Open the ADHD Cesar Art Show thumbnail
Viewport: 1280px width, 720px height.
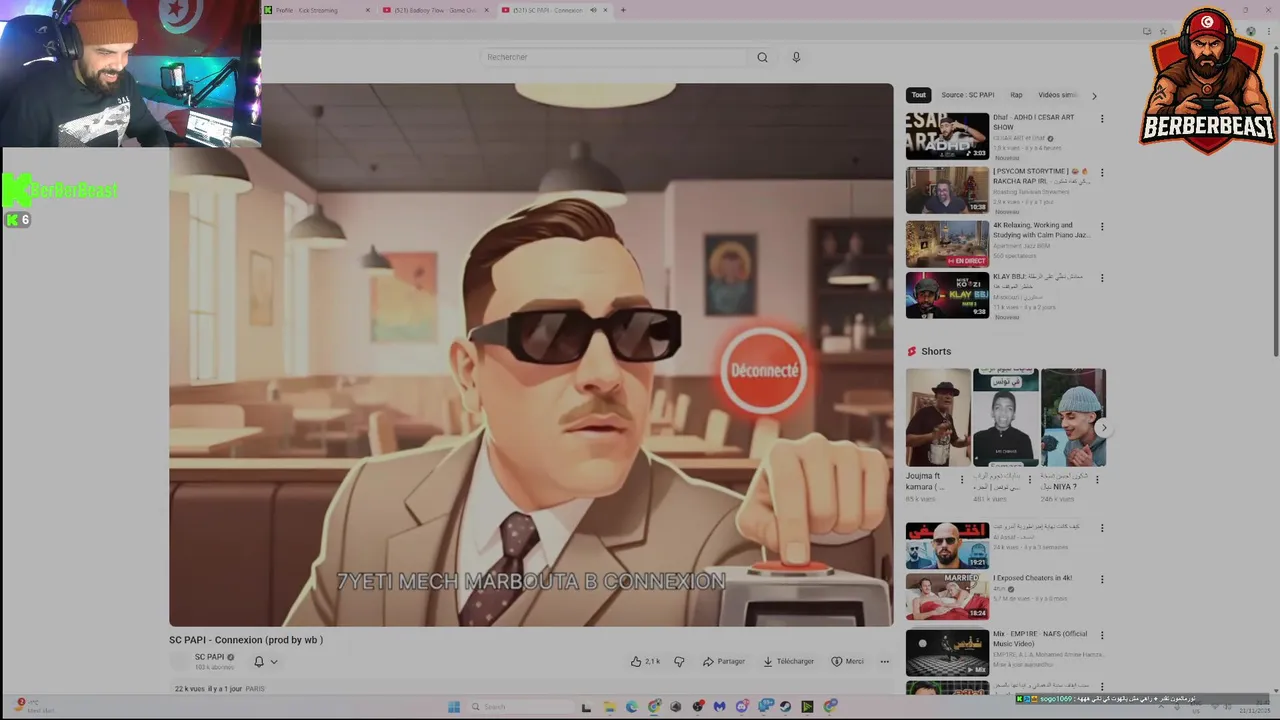coord(947,136)
